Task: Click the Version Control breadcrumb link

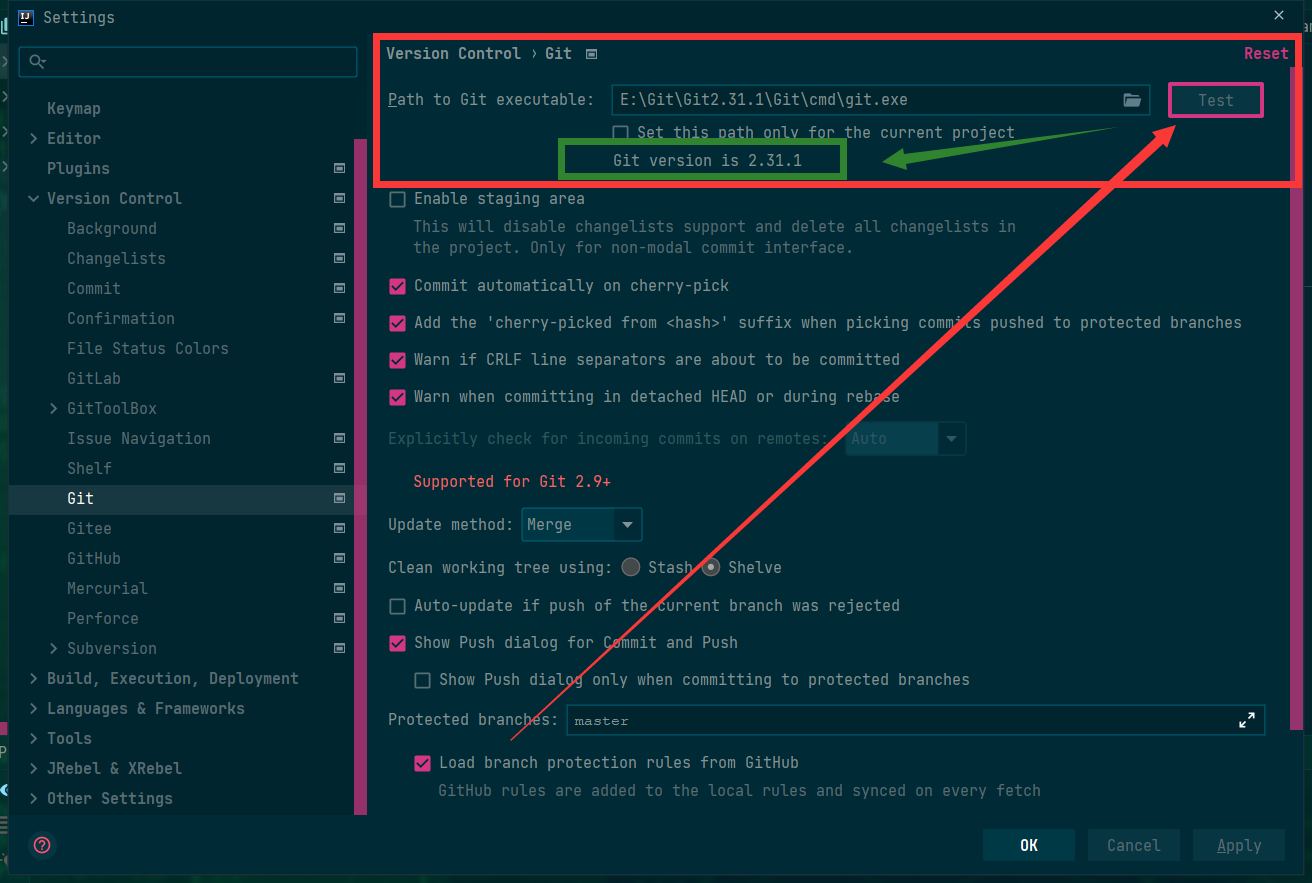Action: (x=454, y=53)
